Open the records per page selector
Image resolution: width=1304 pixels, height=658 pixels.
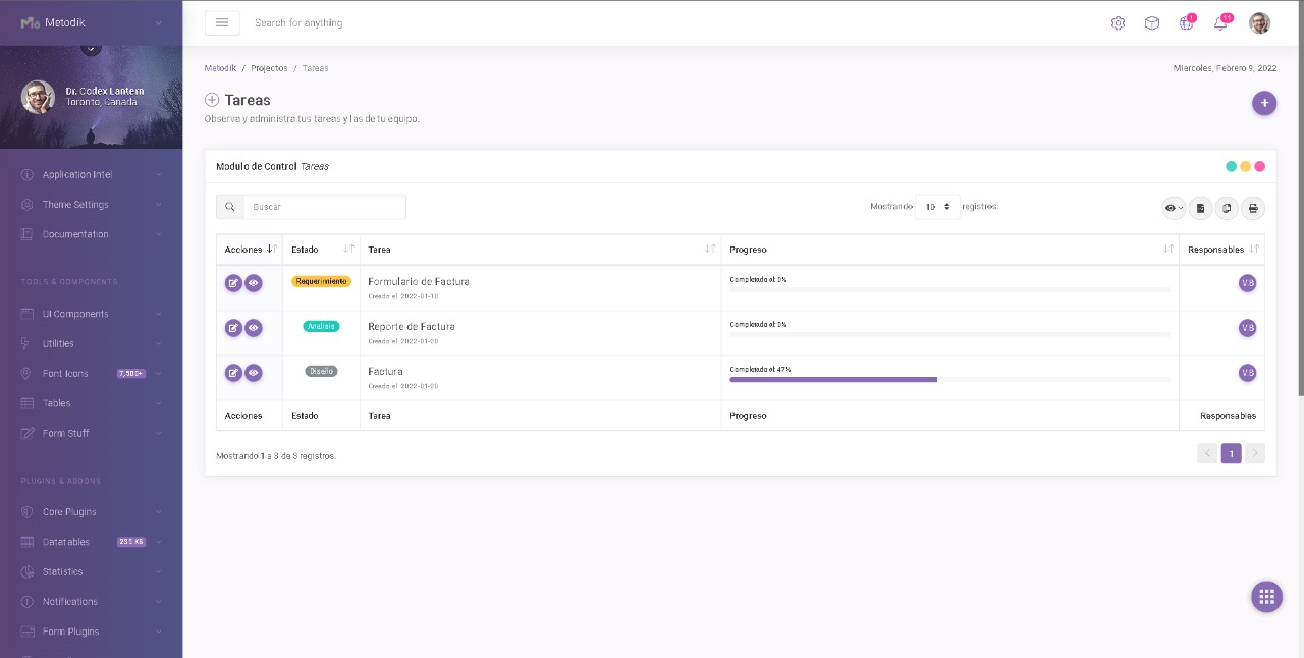tap(937, 207)
